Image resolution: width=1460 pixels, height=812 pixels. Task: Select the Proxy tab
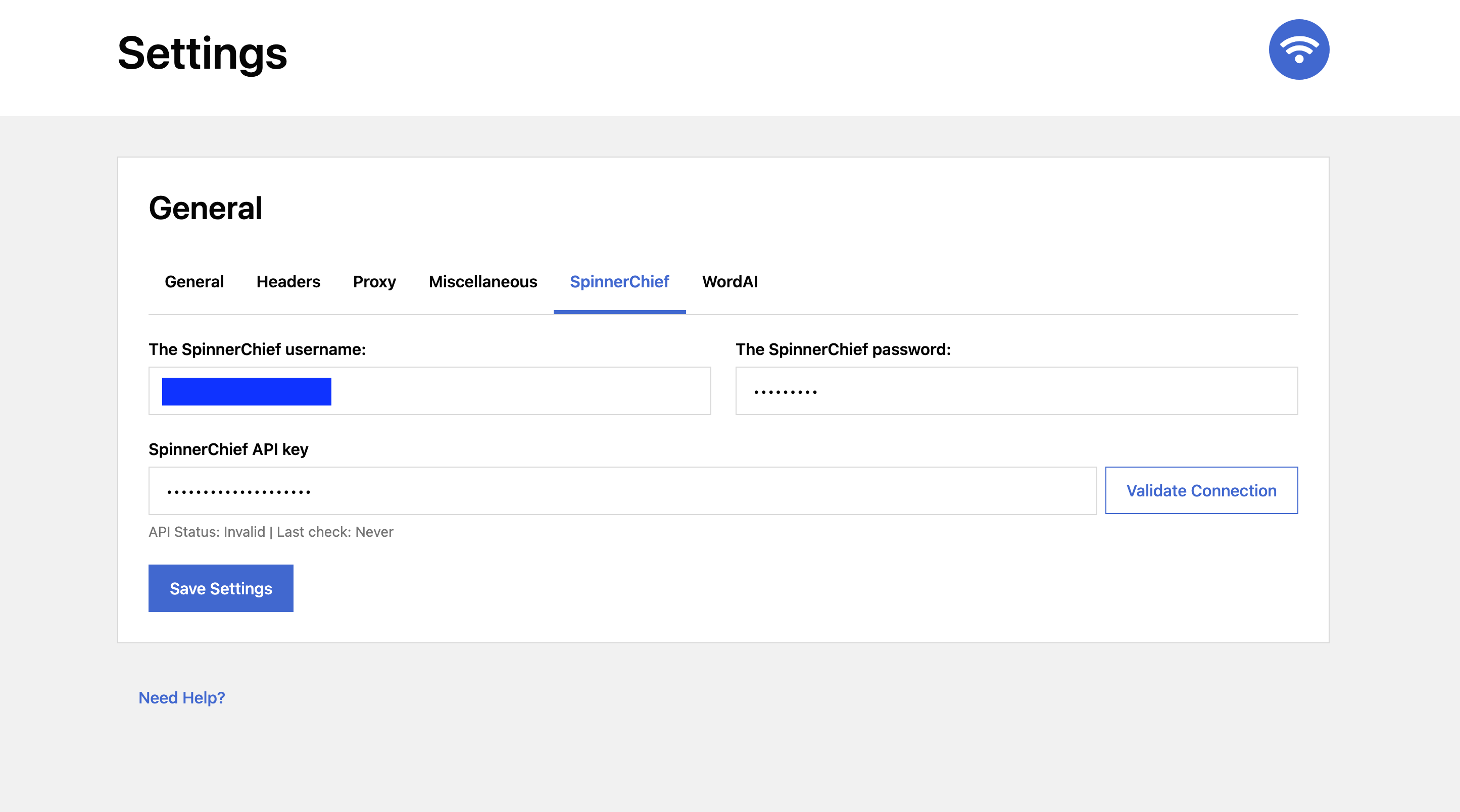374,282
